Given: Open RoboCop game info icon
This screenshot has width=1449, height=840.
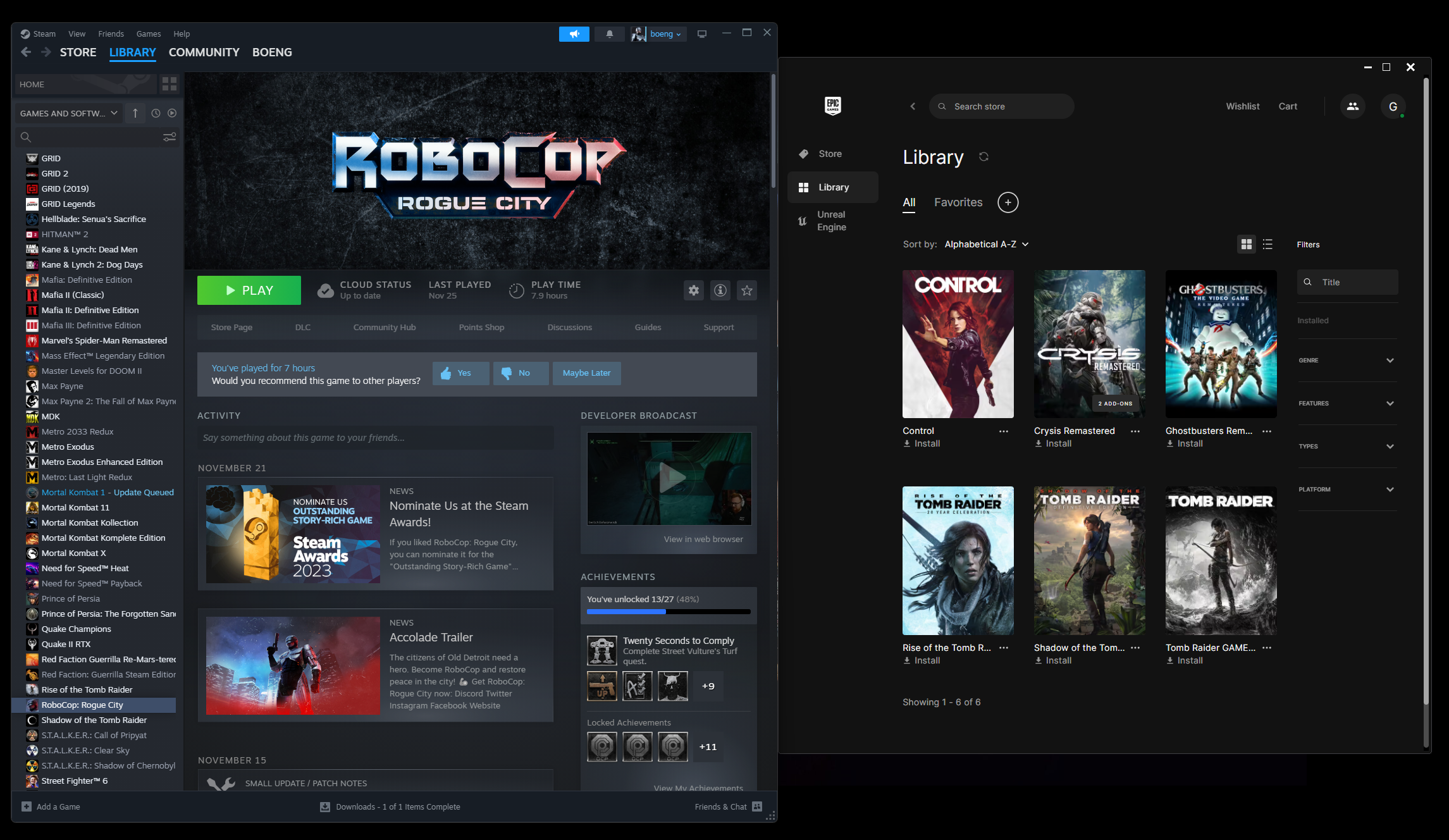Looking at the screenshot, I should [x=720, y=290].
